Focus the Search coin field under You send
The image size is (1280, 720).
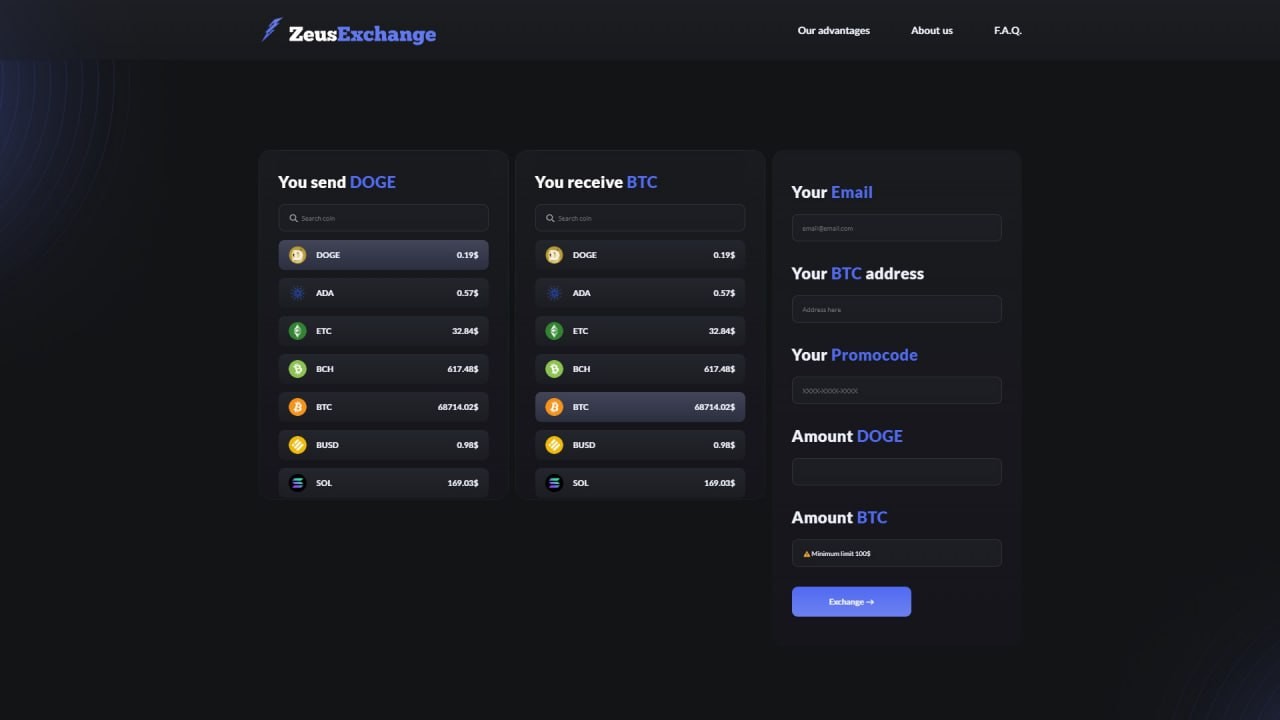point(383,218)
